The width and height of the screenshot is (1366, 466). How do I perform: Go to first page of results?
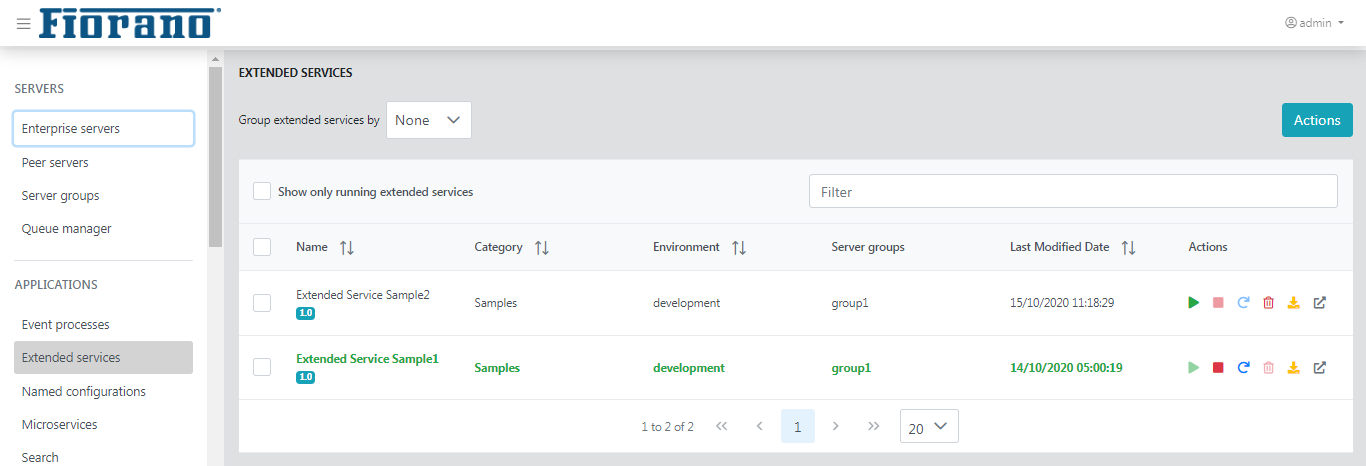(721, 426)
